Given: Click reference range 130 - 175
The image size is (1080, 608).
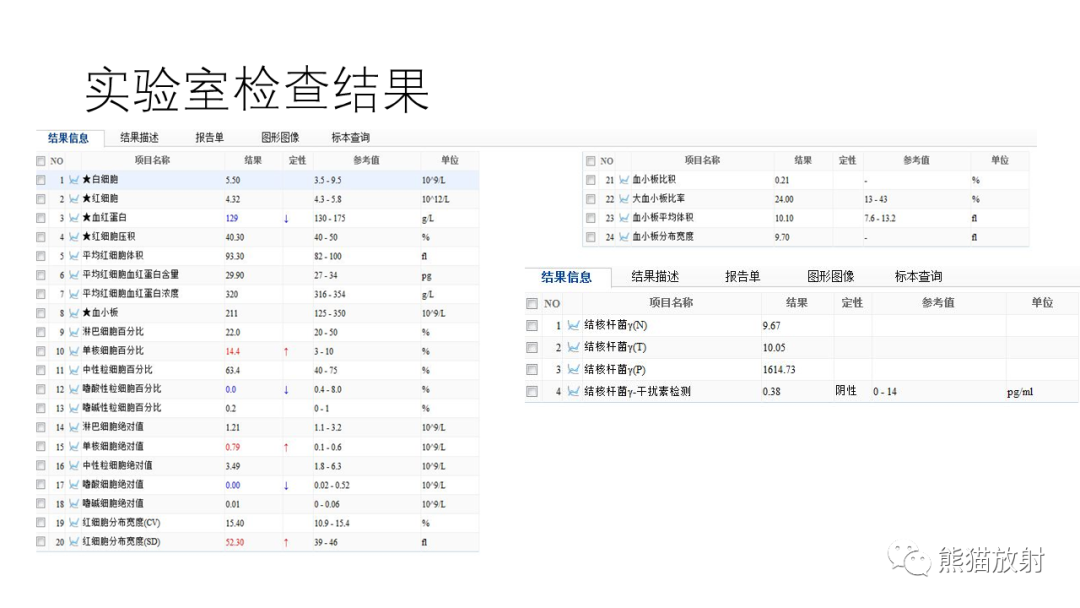Looking at the screenshot, I should (330, 218).
